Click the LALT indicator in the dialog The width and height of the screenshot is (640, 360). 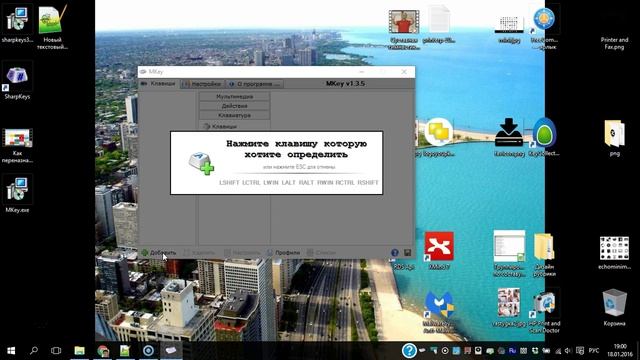pyautogui.click(x=288, y=182)
